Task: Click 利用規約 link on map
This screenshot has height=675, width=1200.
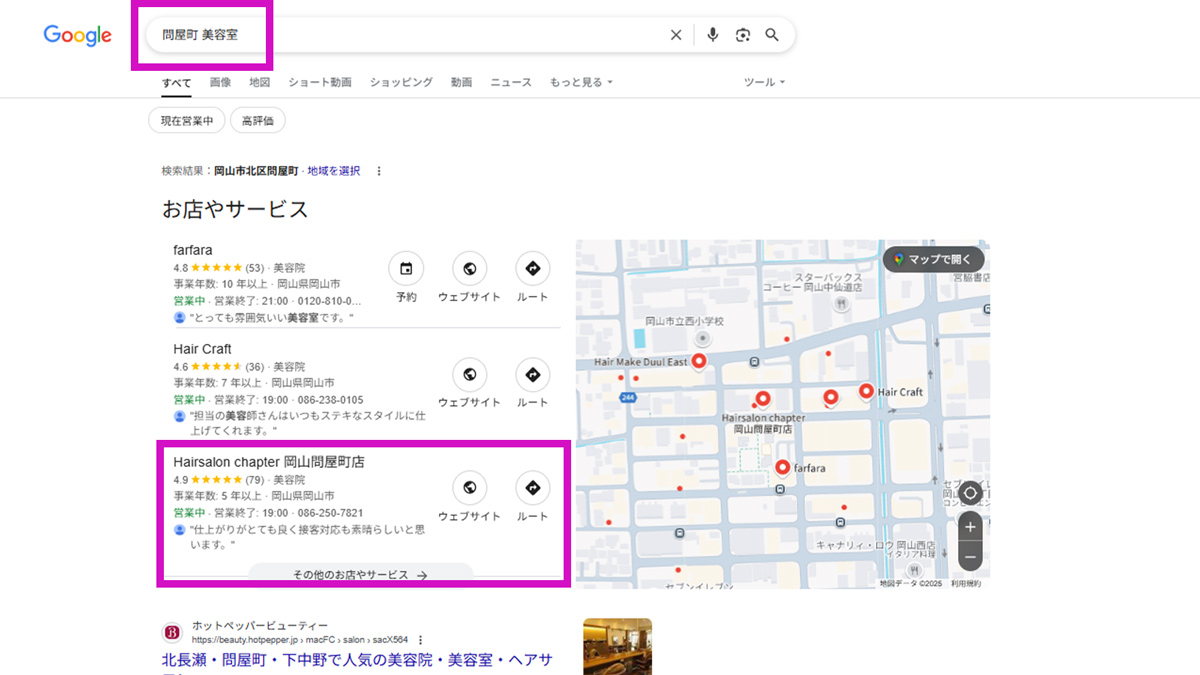Action: point(966,583)
